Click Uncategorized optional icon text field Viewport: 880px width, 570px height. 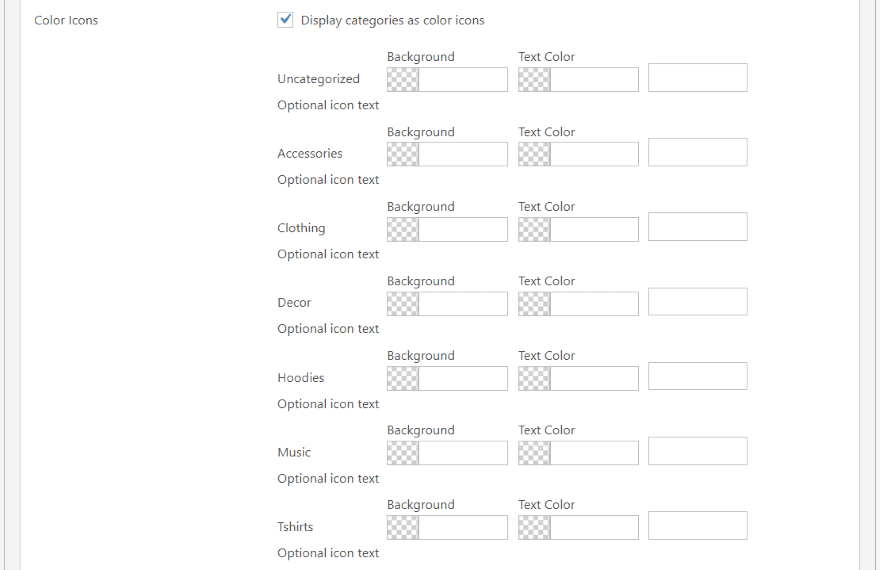coord(697,78)
